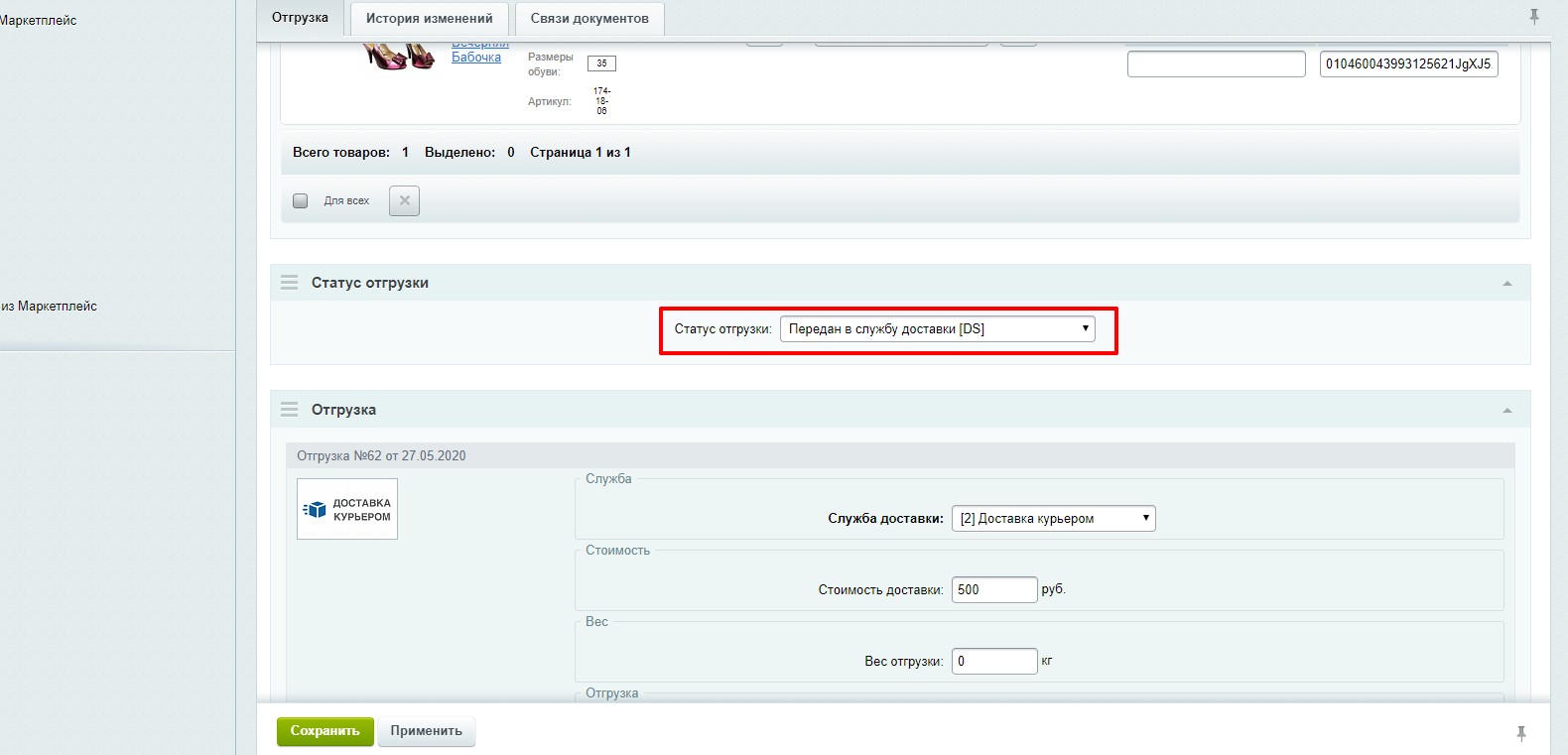The height and width of the screenshot is (755, 1568).
Task: Click the Вес отгрузки field
Action: (x=994, y=661)
